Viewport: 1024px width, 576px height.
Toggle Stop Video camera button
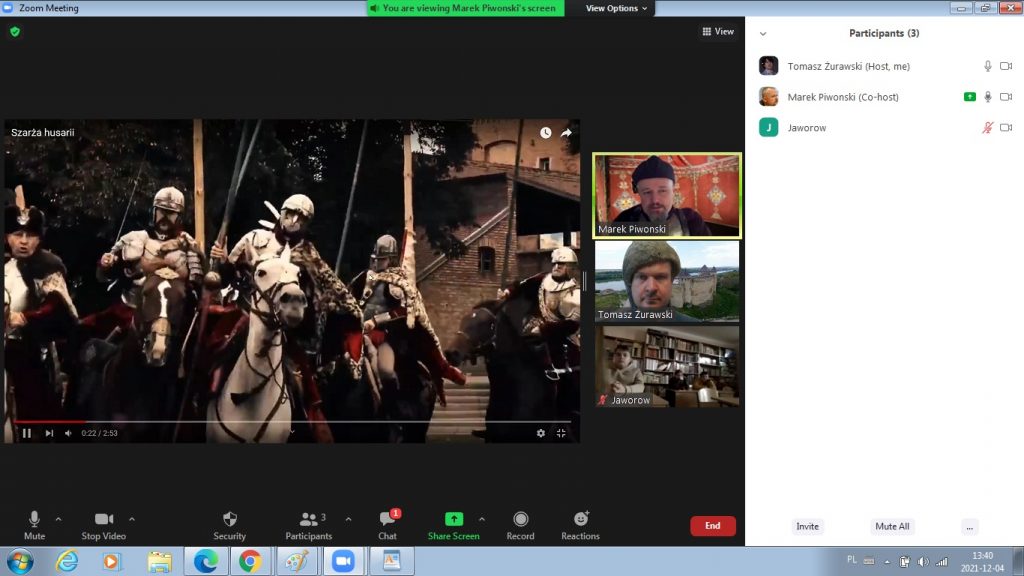[x=103, y=524]
